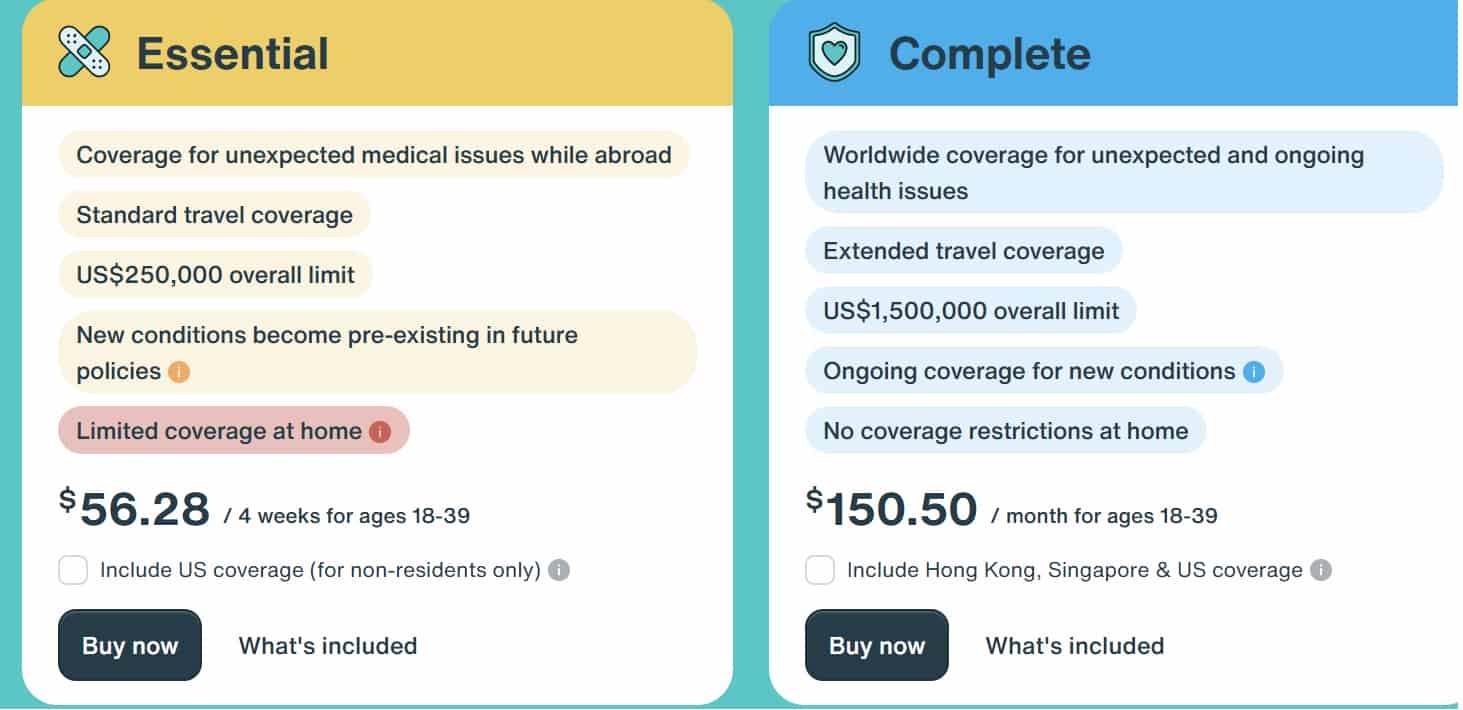Click the Limited coverage at home tag
This screenshot has width=1463, height=710.
coord(234,431)
